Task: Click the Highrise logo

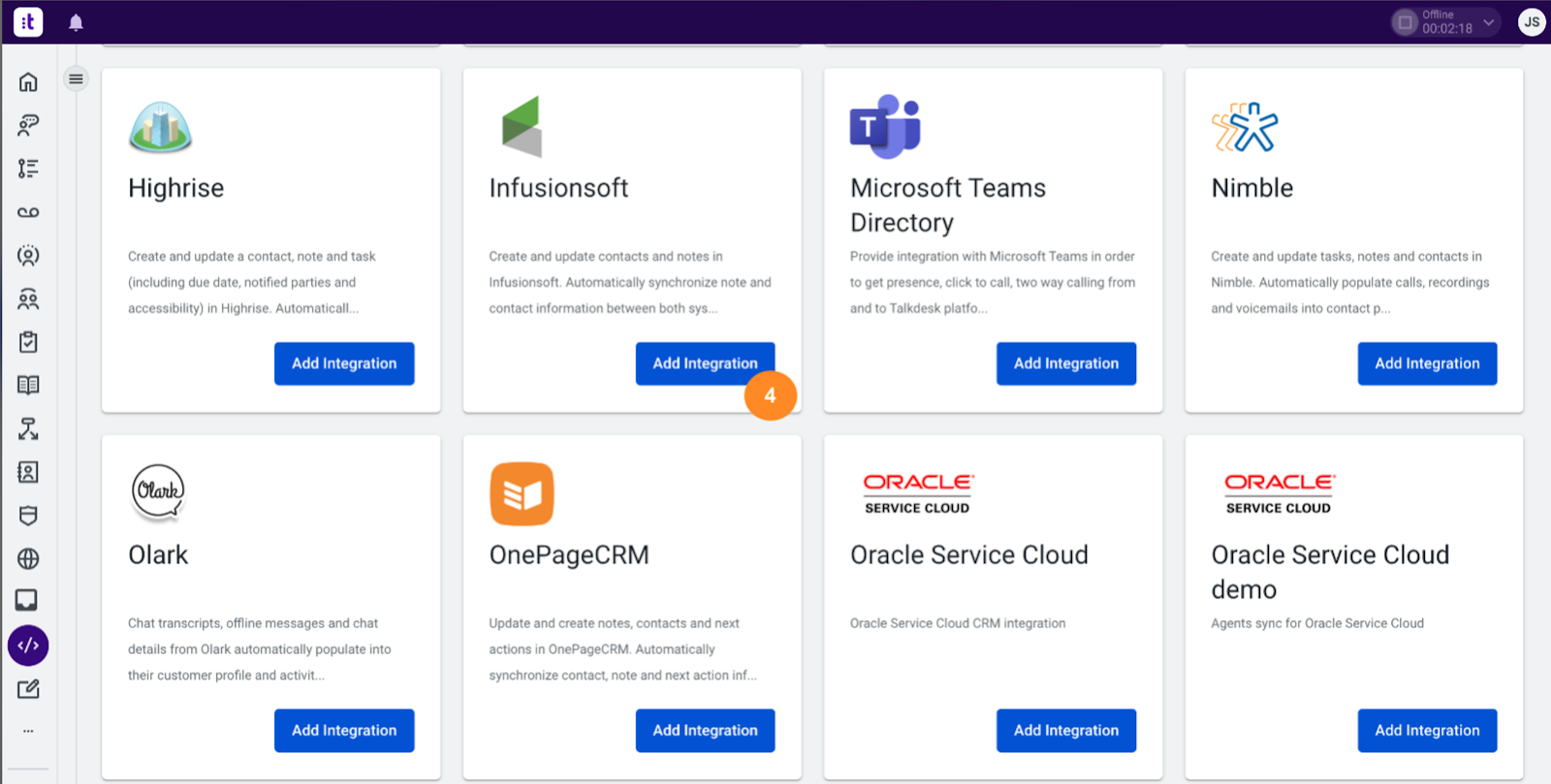Action: click(x=160, y=128)
